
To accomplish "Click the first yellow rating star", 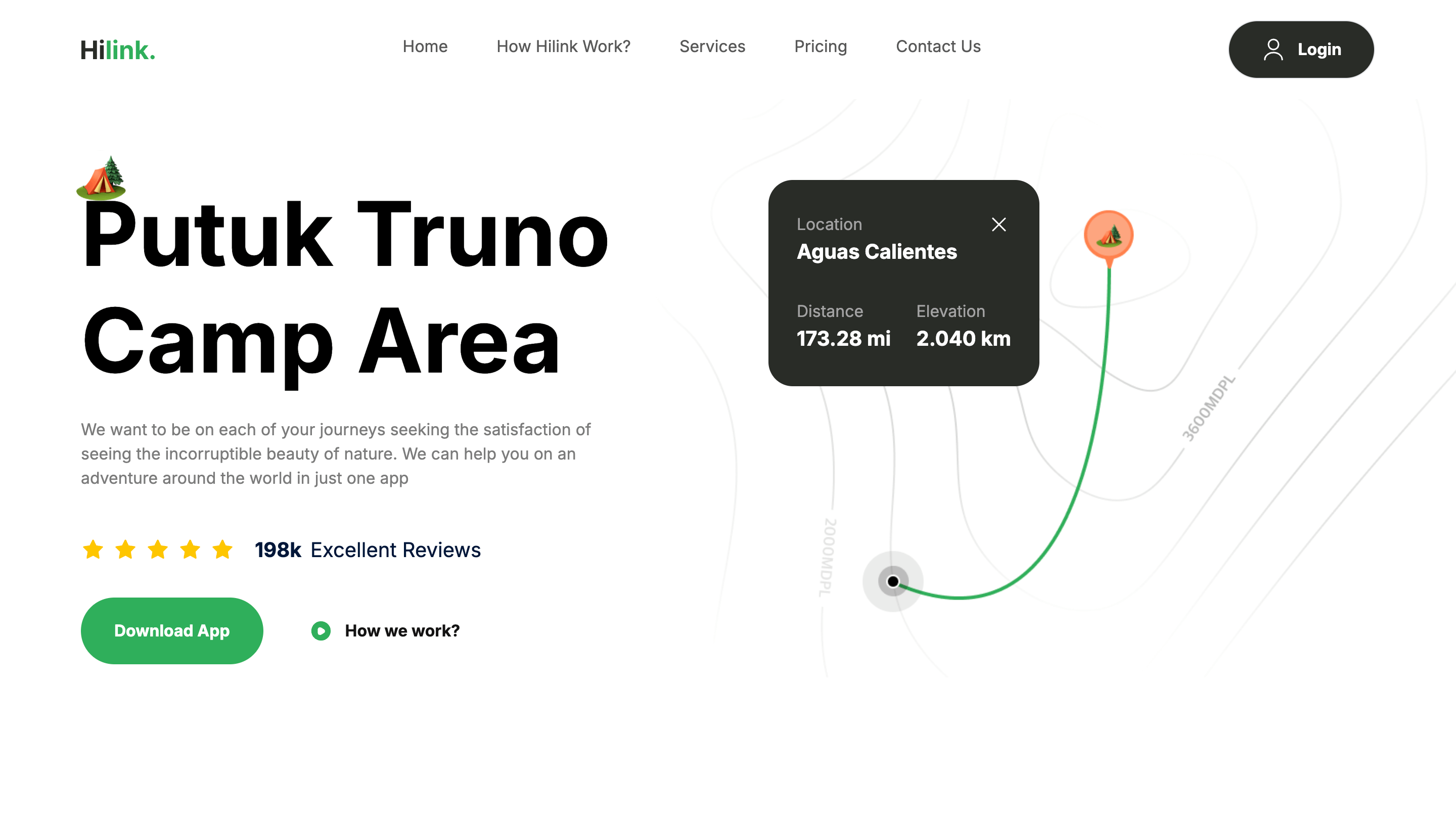I will coord(93,549).
